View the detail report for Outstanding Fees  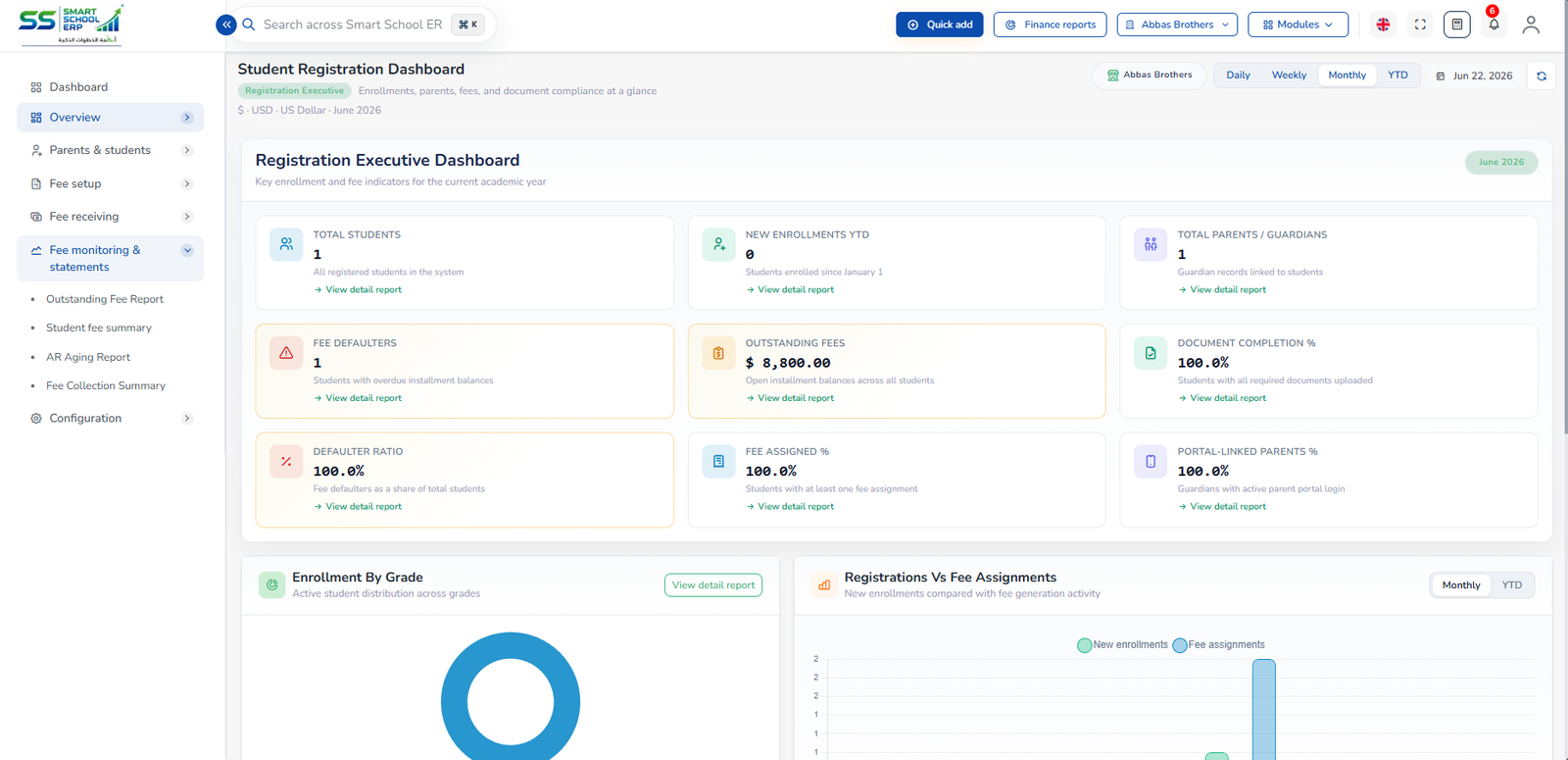(x=790, y=398)
